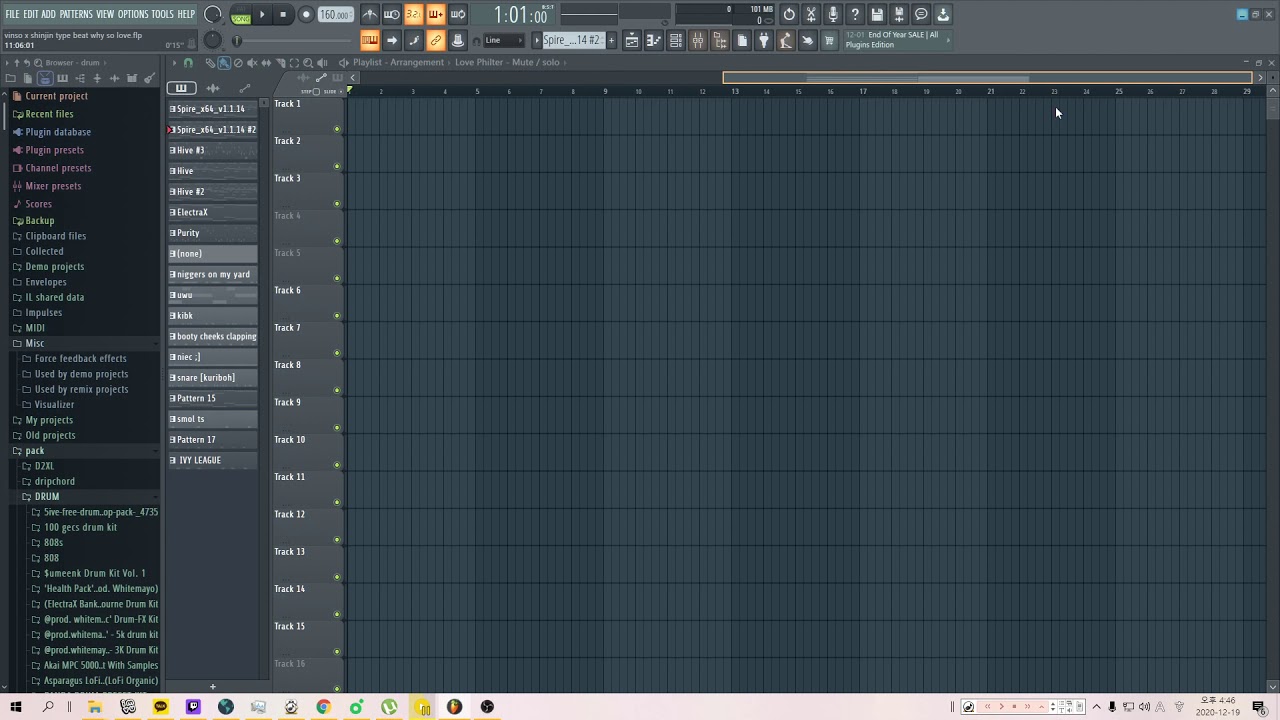Mute Track 14 via its green dot
This screenshot has width=1280, height=720.
(x=337, y=614)
